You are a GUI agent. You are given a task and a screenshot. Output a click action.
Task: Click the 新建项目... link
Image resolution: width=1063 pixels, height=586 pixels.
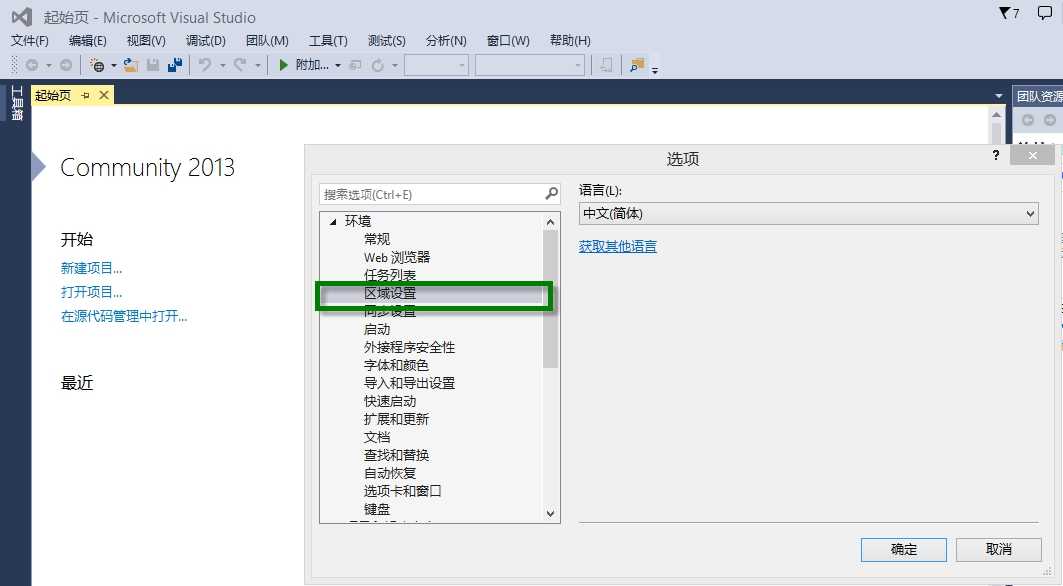pyautogui.click(x=92, y=268)
